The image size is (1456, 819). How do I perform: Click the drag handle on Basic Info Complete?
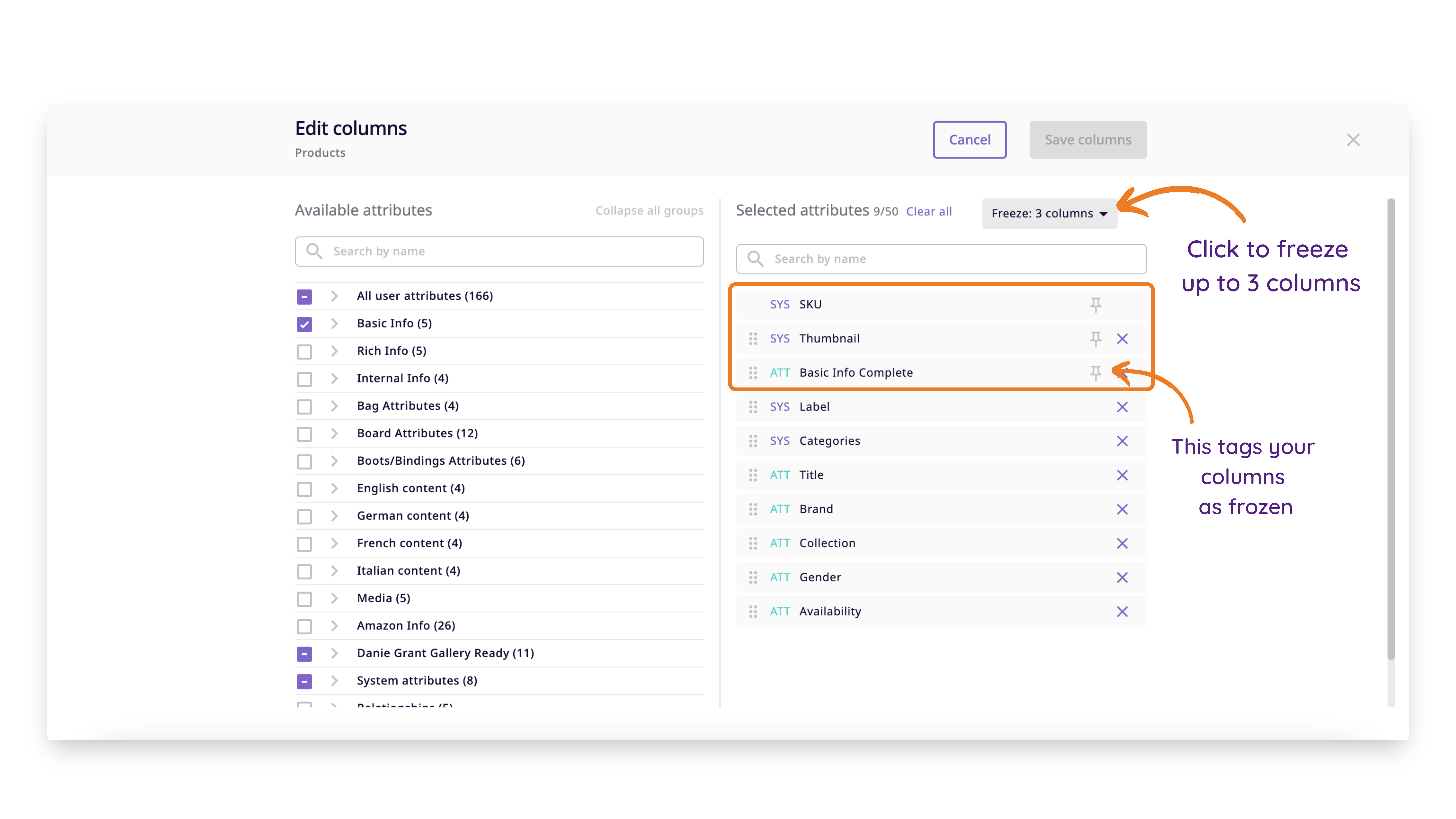(753, 373)
